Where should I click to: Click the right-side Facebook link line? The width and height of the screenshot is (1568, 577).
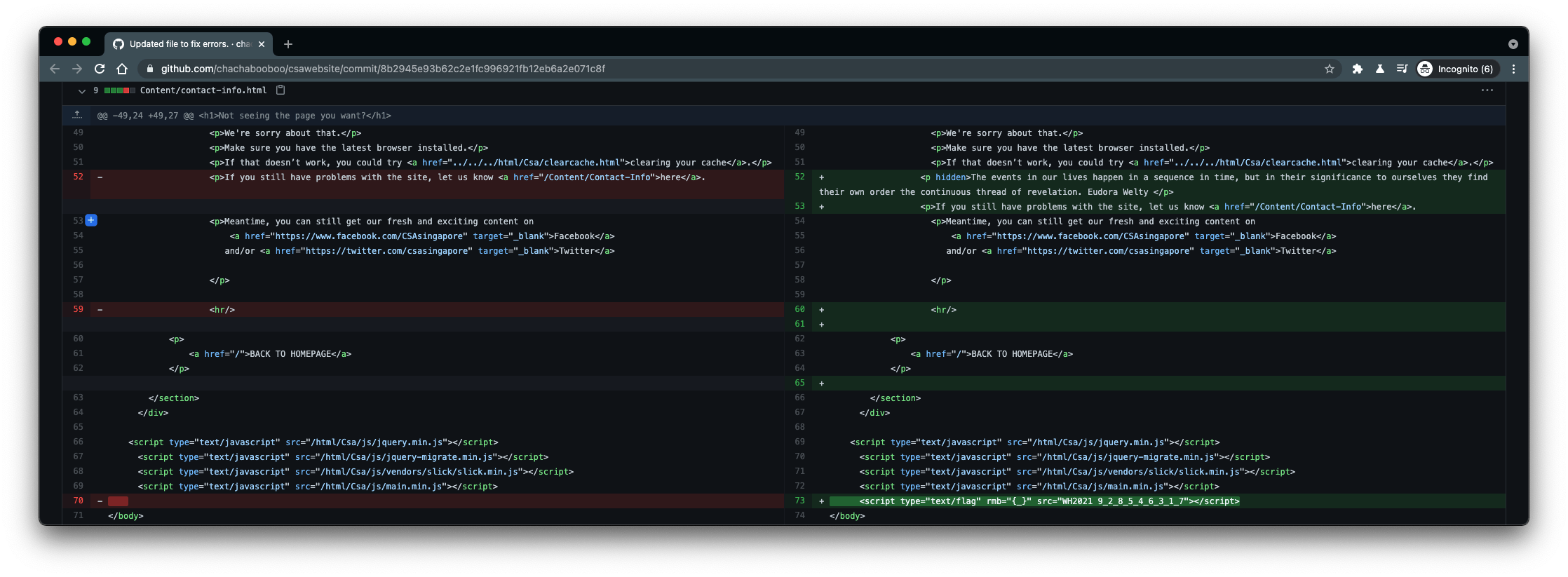1144,236
